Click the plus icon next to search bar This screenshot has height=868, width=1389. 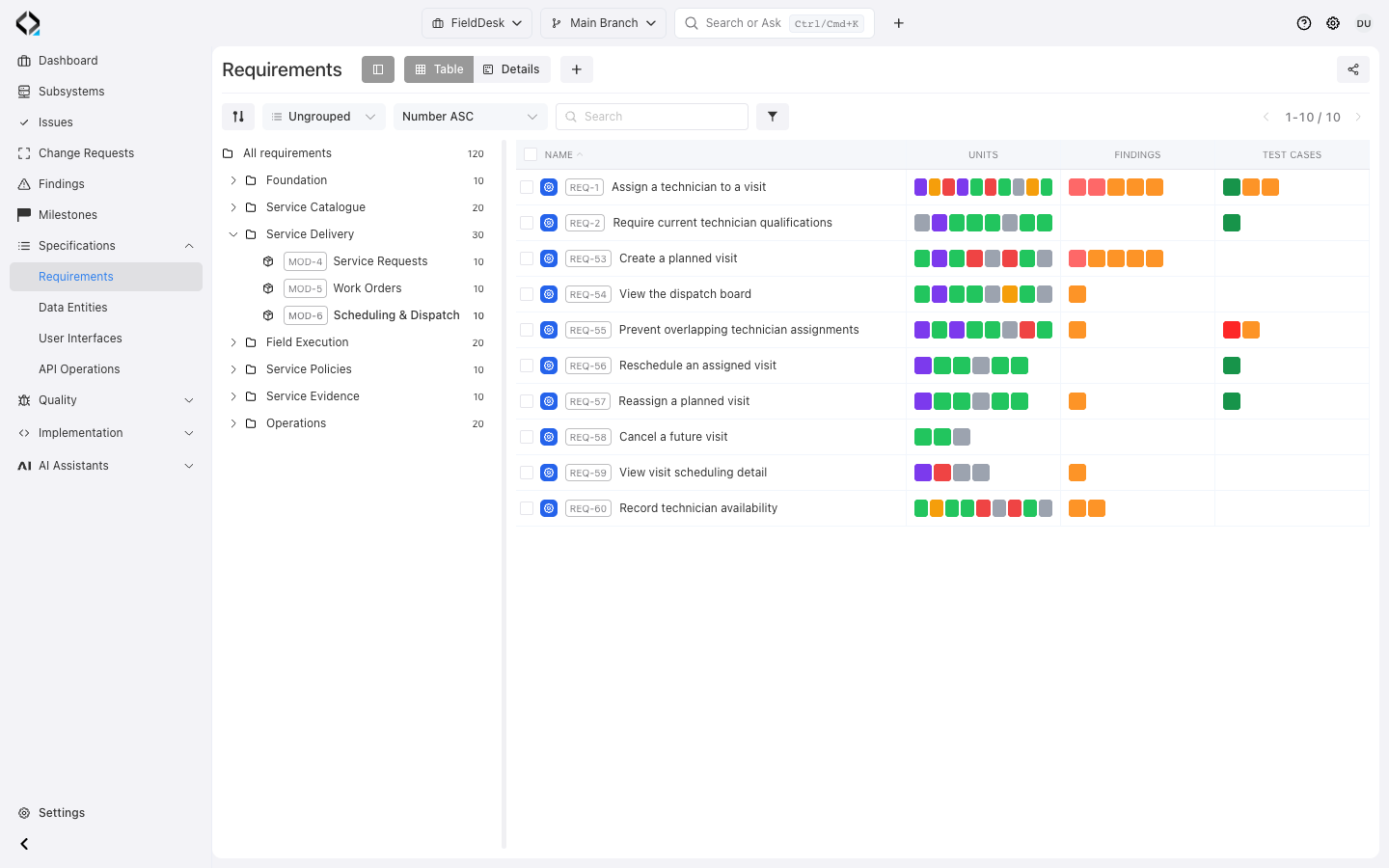899,23
